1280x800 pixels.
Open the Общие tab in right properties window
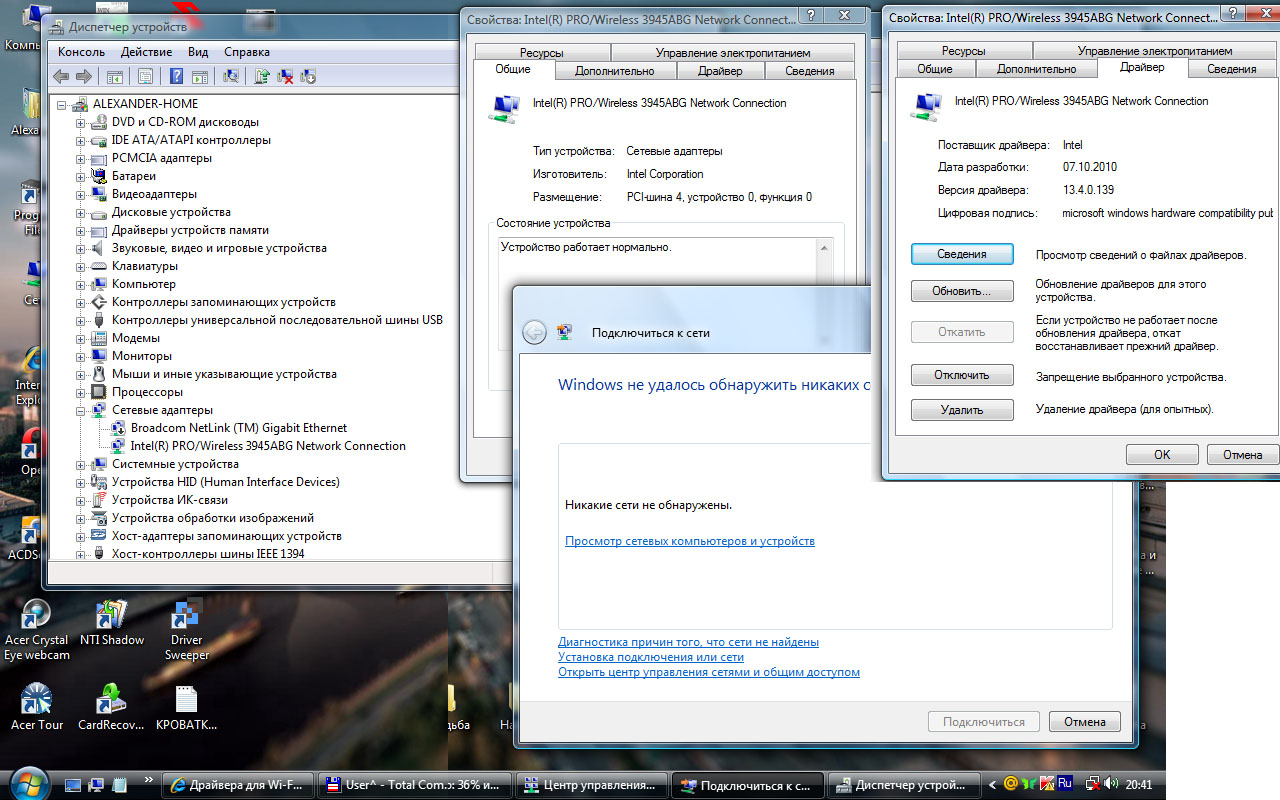pyautogui.click(x=934, y=69)
